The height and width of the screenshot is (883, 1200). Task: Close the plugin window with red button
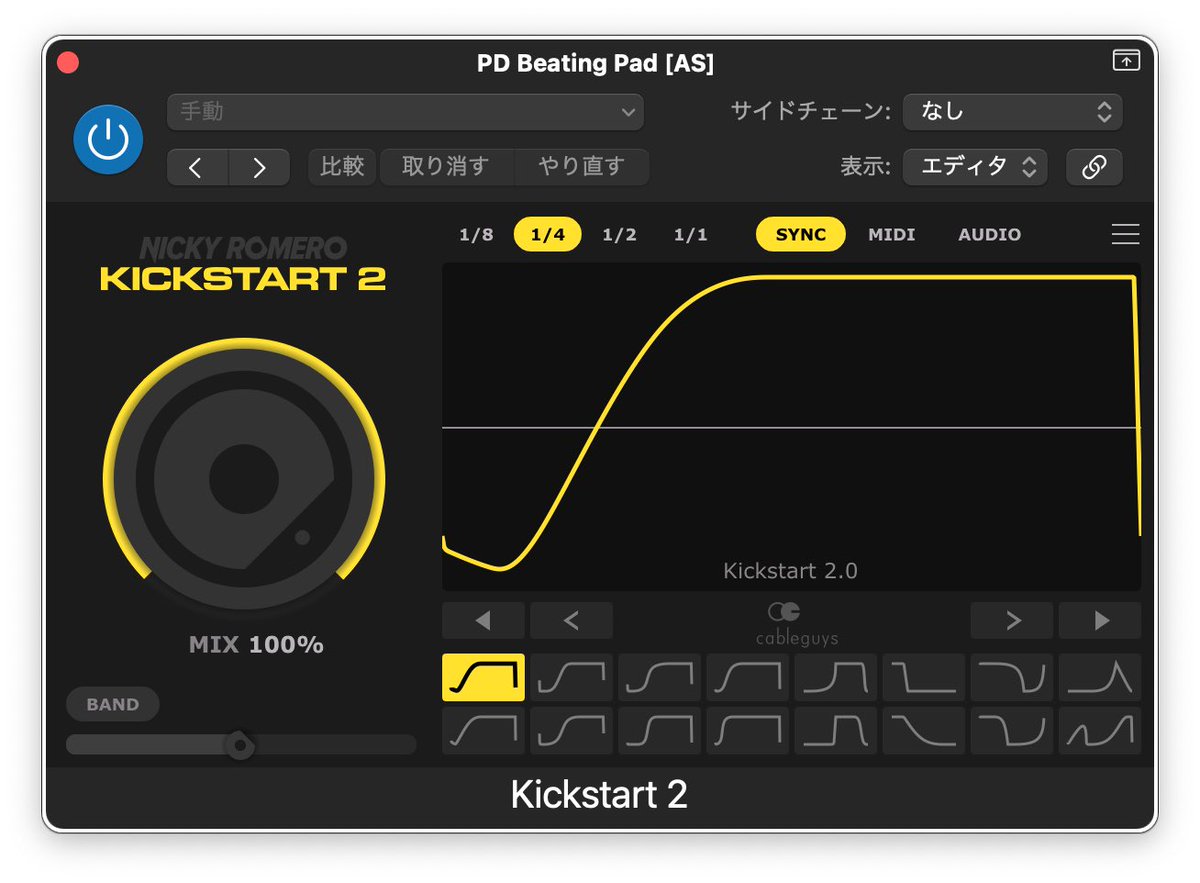pos(67,63)
